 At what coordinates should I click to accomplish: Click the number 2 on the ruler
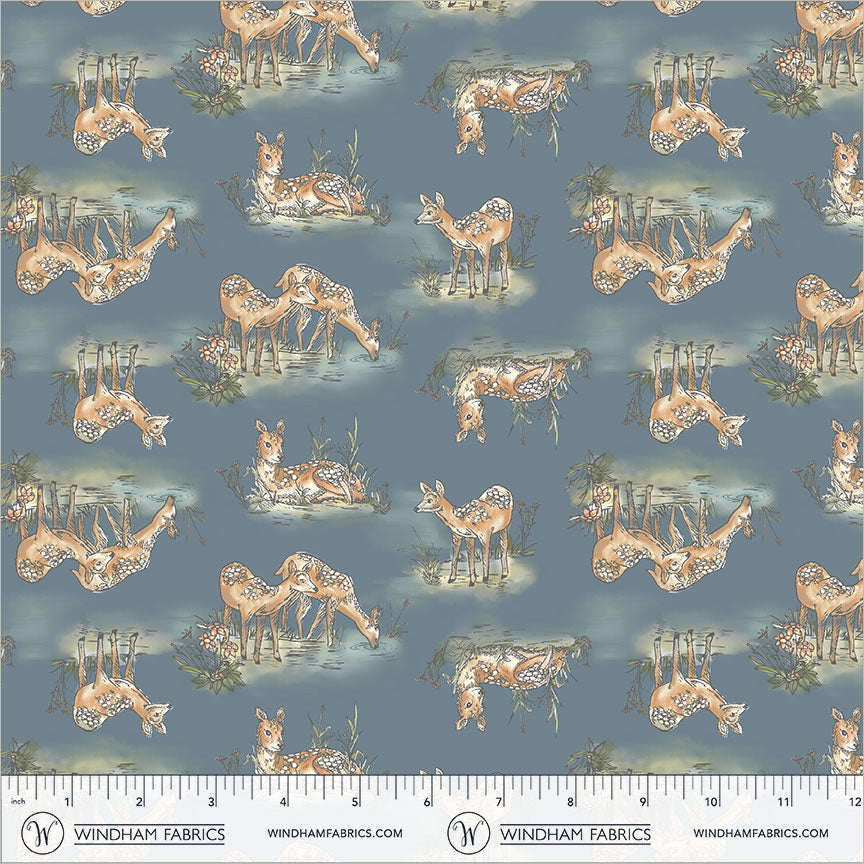pyautogui.click(x=140, y=802)
